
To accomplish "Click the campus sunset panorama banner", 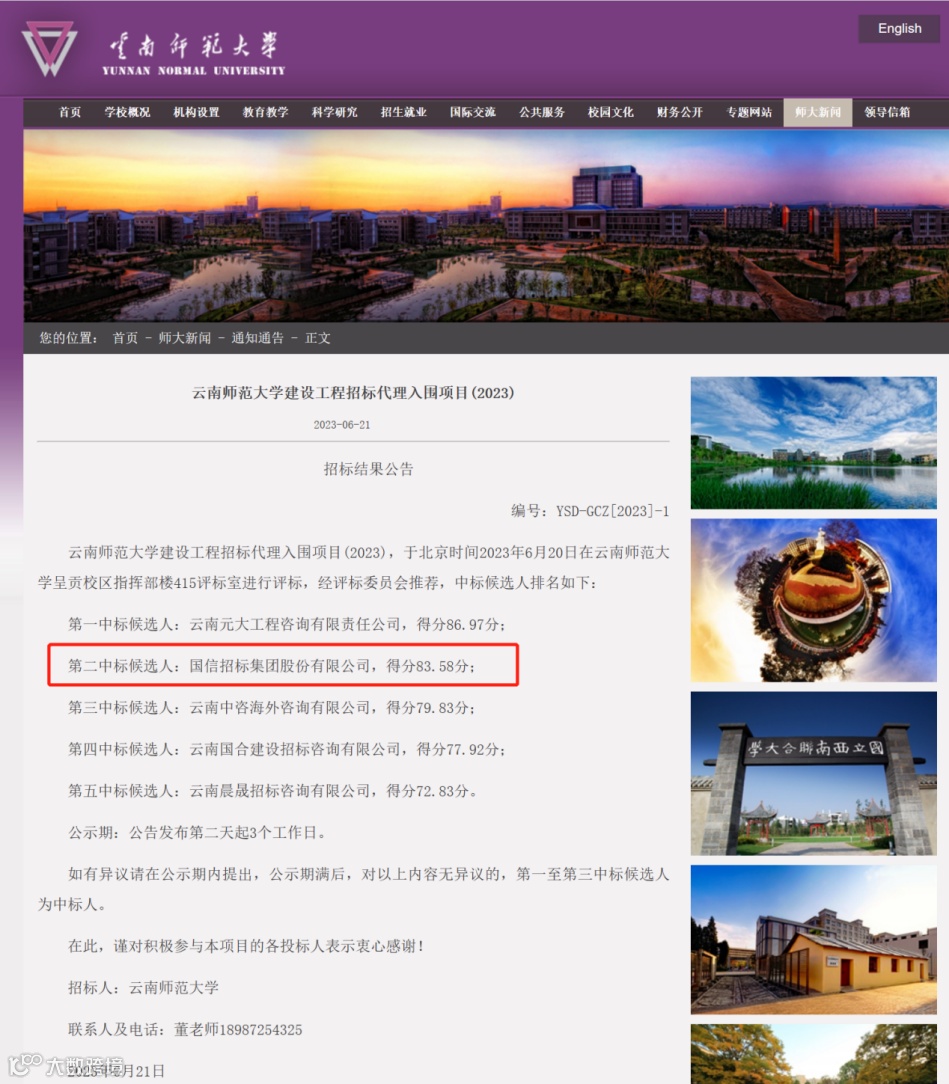I will click(486, 225).
